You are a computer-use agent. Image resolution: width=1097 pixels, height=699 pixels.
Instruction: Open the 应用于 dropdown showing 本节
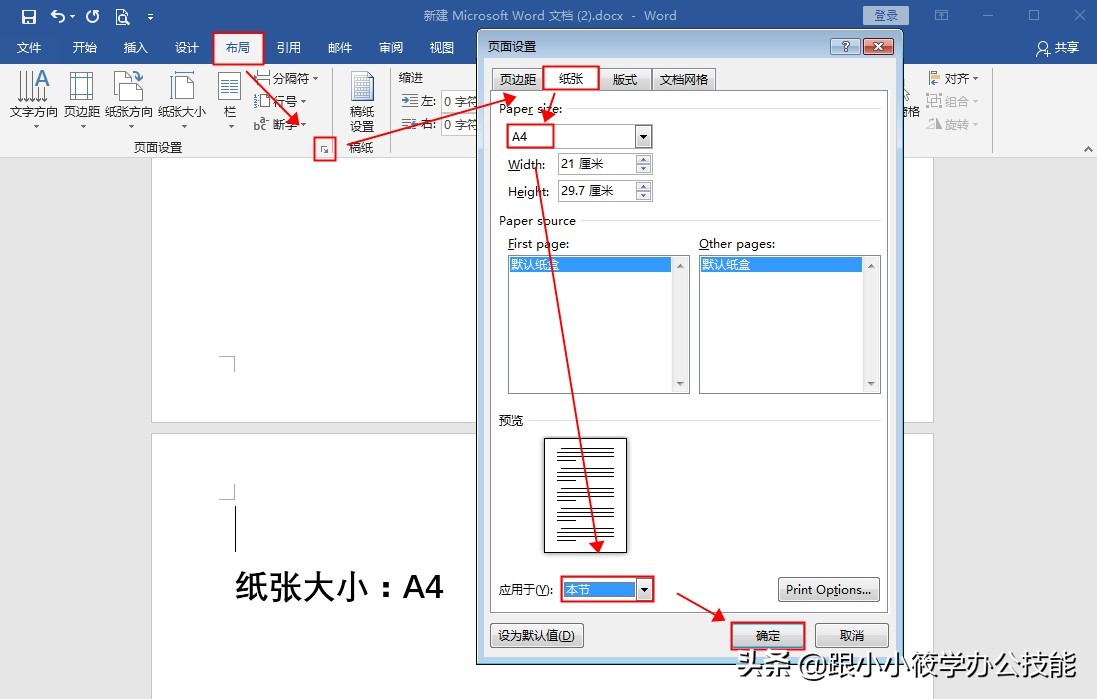click(x=644, y=589)
